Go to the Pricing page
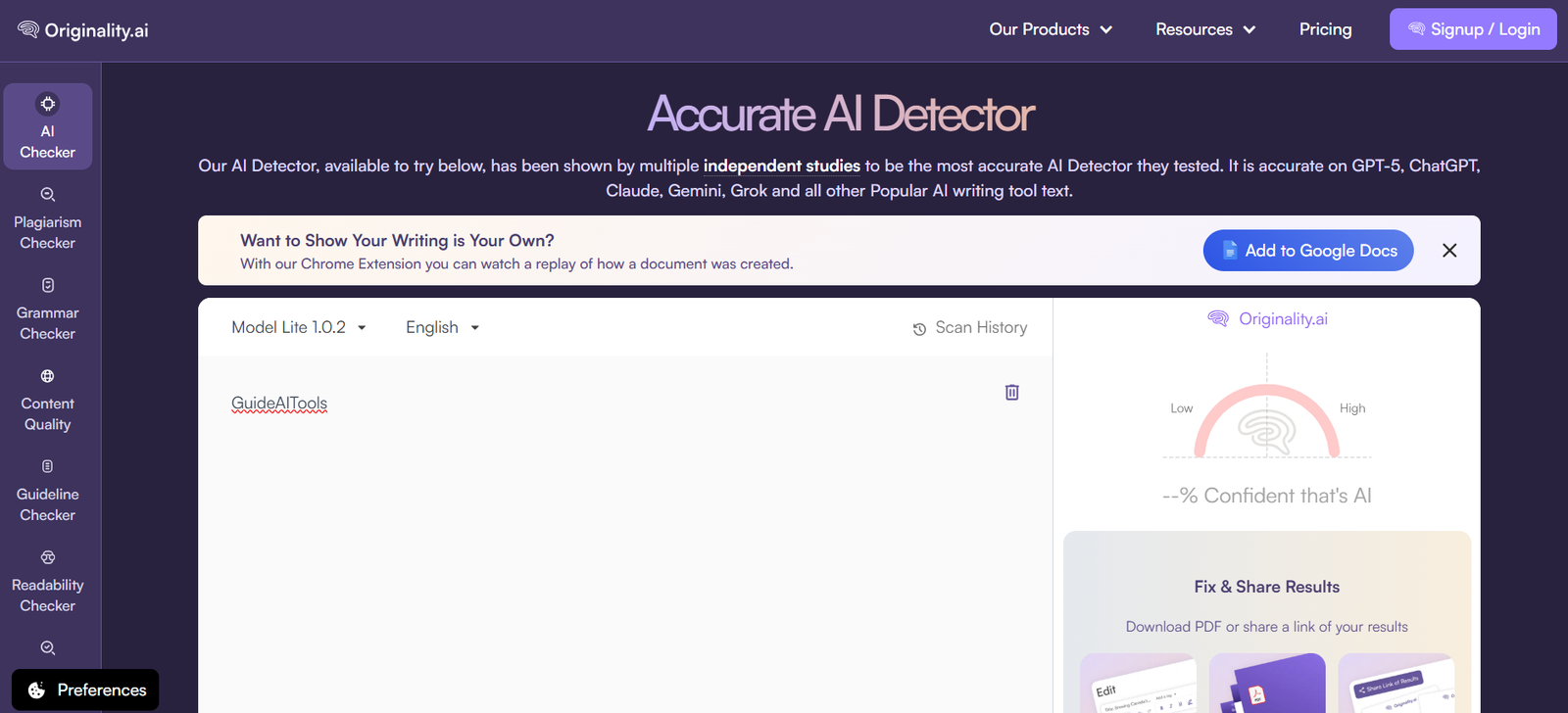The height and width of the screenshot is (713, 1568). 1325,29
